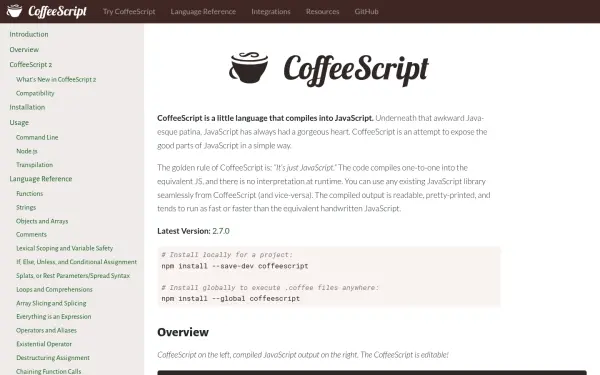Image resolution: width=600 pixels, height=375 pixels.
Task: Open Operators and Aliases
Action: tap(46, 331)
